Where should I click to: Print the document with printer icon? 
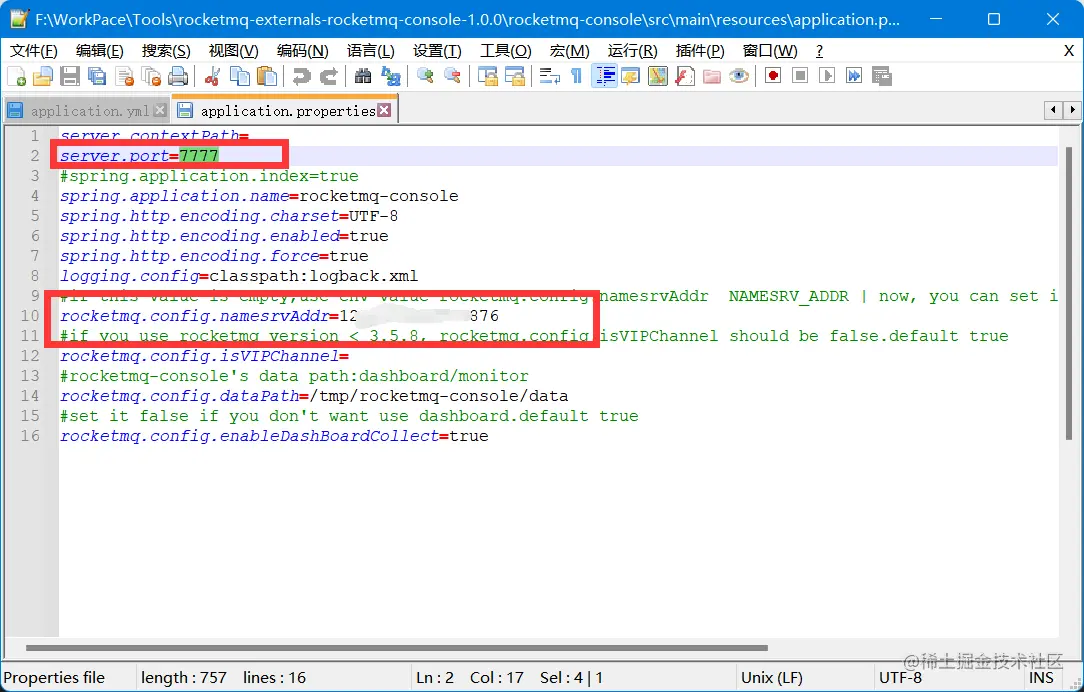pos(178,75)
